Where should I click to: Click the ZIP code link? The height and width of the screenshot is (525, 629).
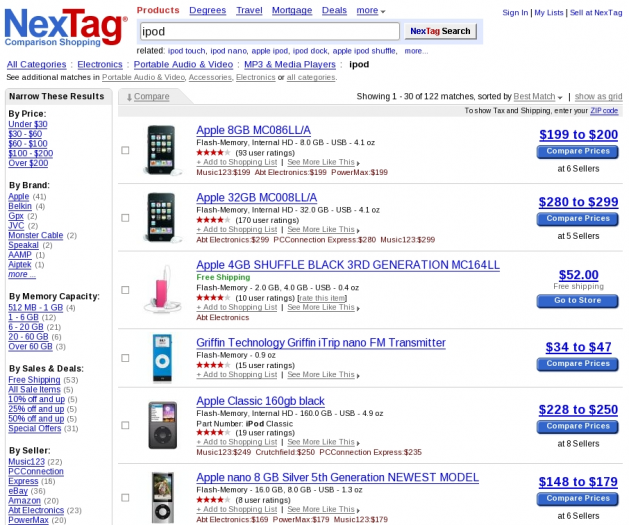click(604, 111)
